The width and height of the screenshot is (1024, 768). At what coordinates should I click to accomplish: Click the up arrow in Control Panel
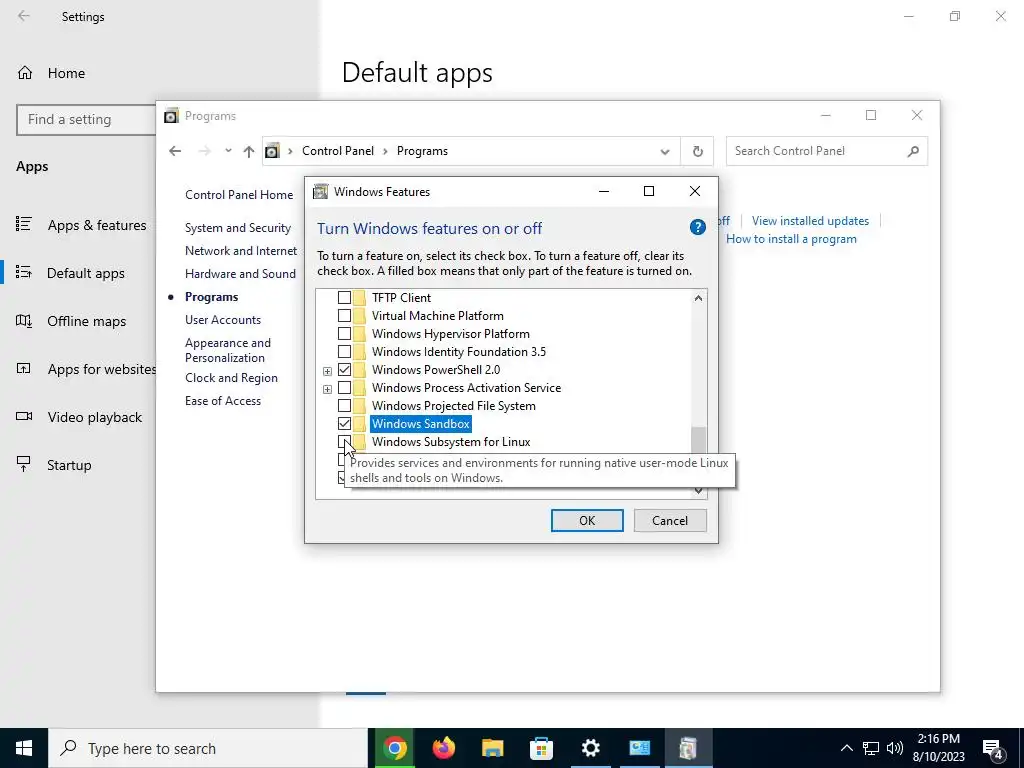(248, 152)
